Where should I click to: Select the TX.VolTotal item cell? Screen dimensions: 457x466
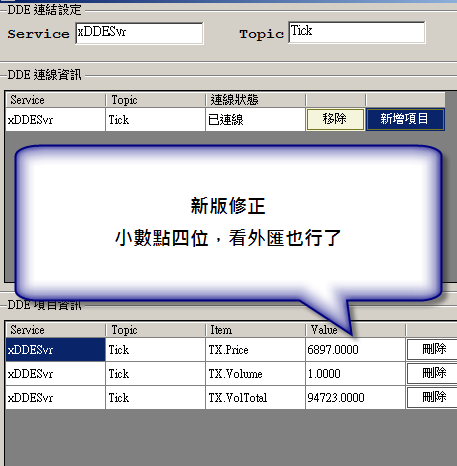[255, 398]
